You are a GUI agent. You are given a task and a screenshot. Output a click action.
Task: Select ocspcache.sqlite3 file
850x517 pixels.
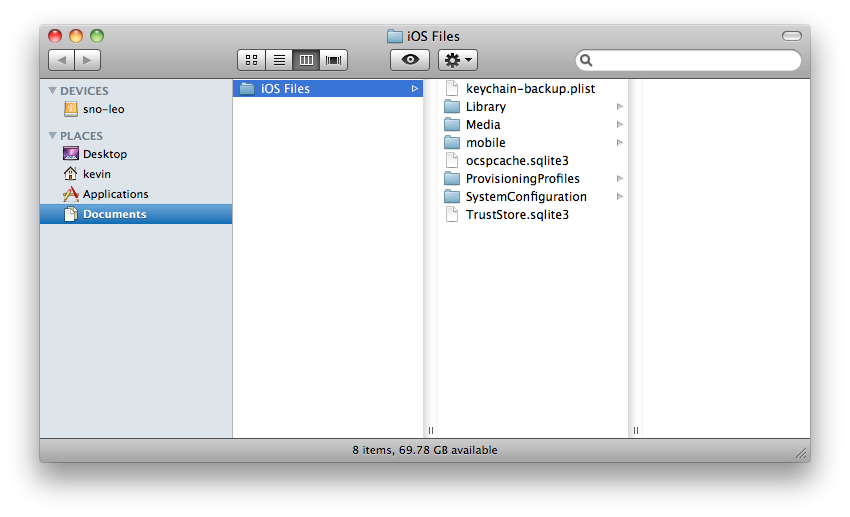[532, 160]
